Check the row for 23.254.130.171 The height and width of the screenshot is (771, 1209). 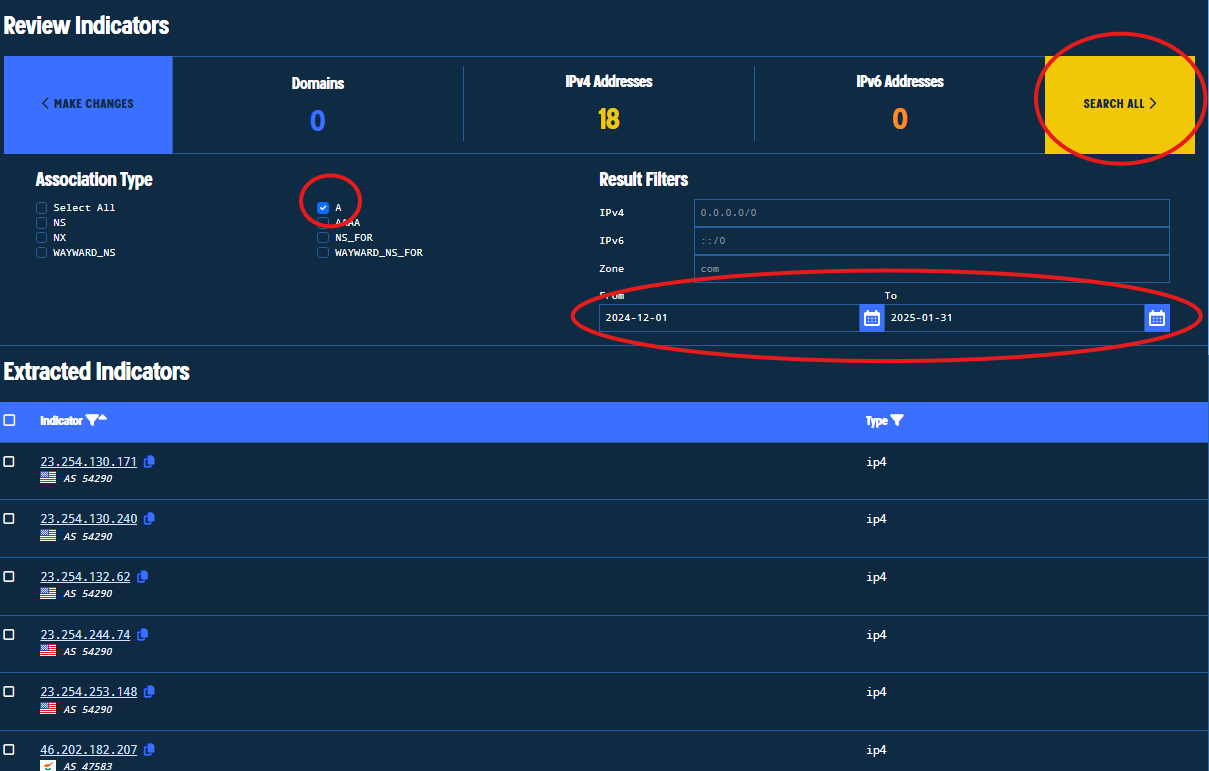click(9, 461)
